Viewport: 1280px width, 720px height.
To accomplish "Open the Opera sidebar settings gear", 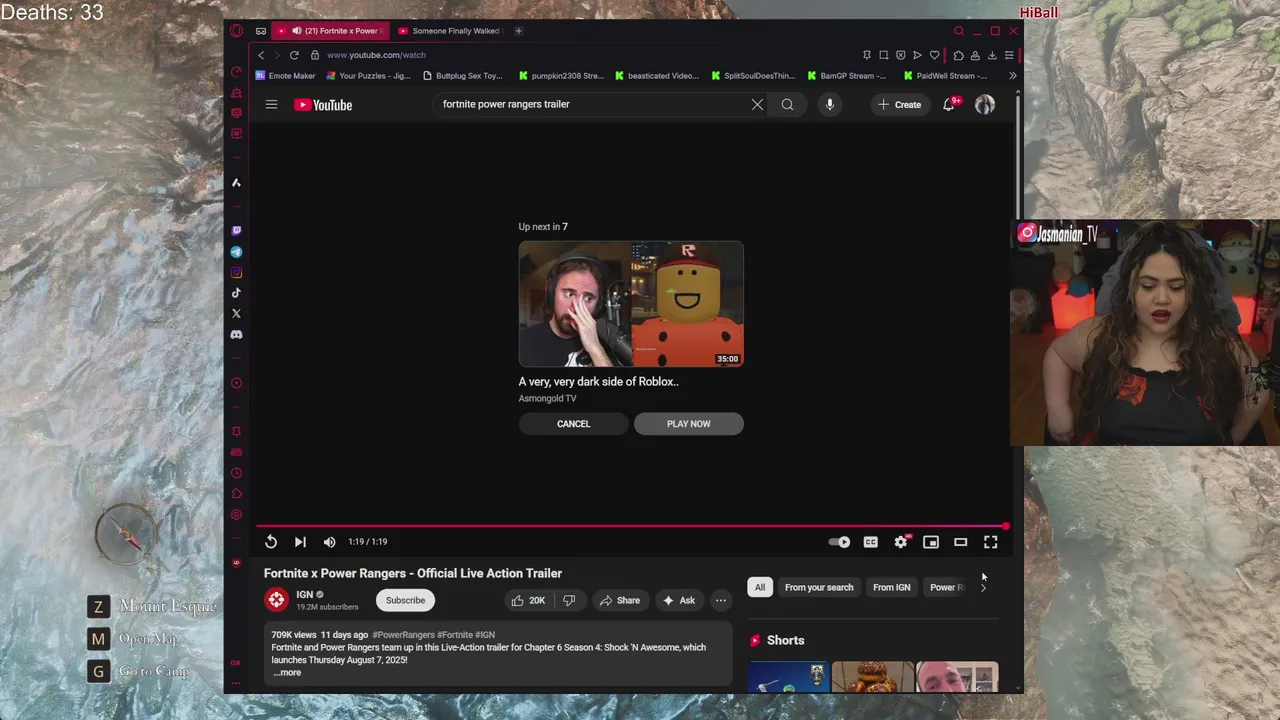I will tap(236, 515).
